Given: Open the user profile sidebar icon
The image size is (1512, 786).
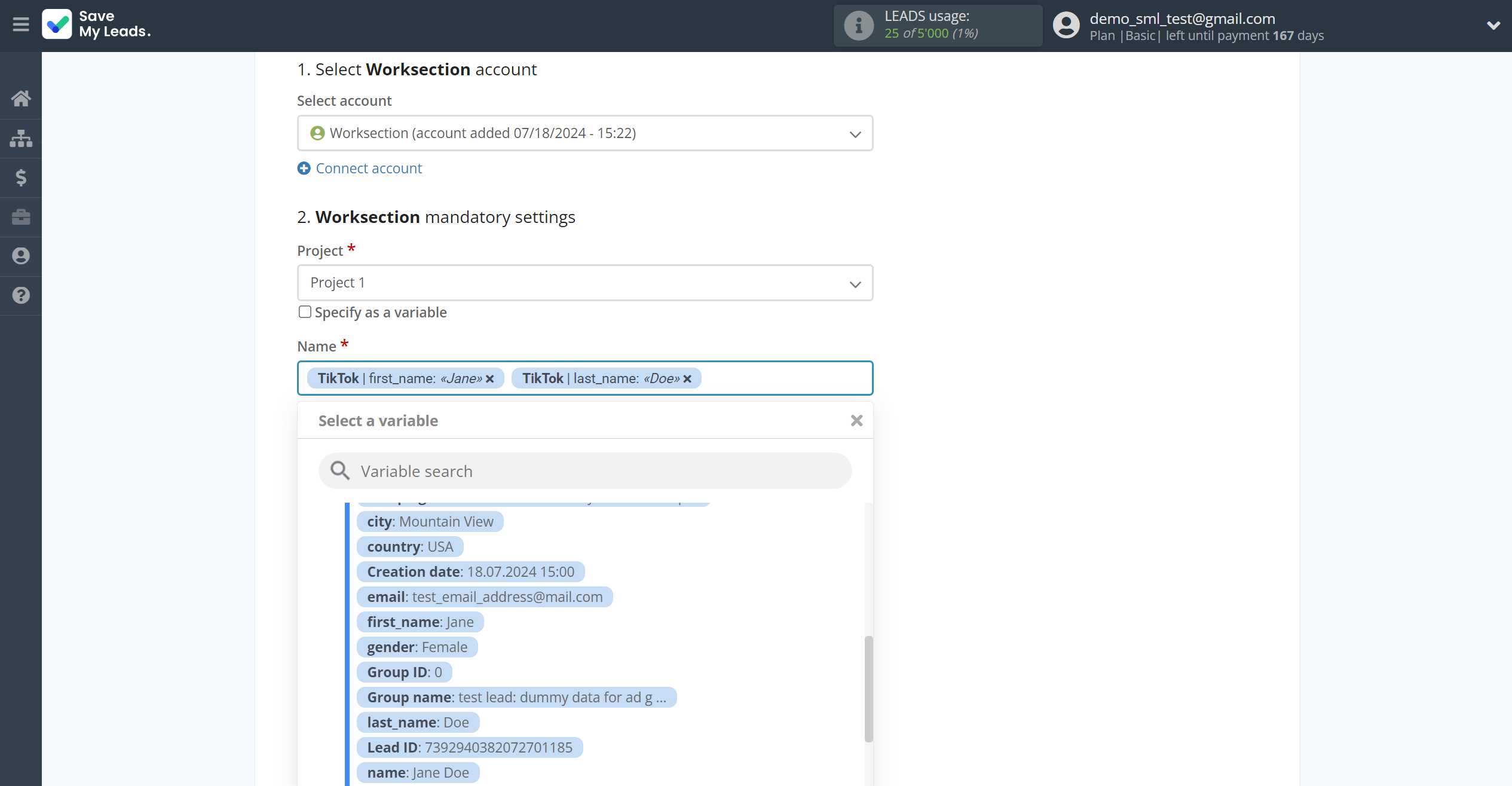Looking at the screenshot, I should tap(21, 256).
